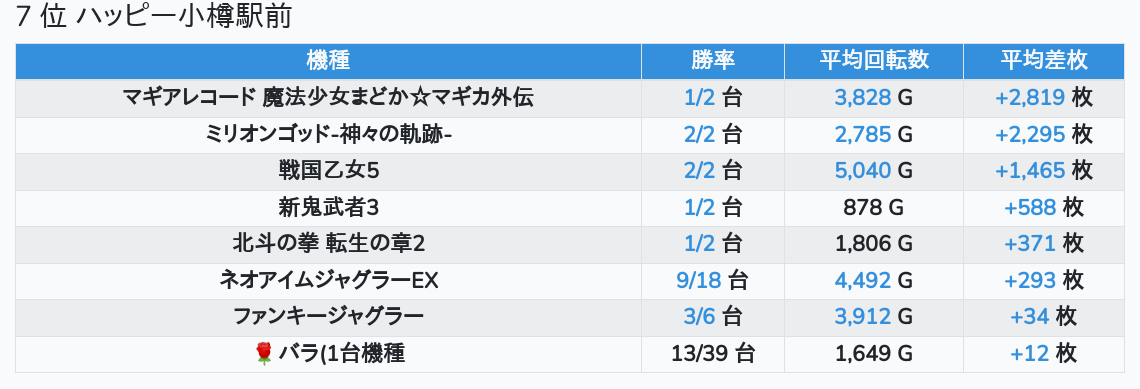The width and height of the screenshot is (1140, 389).
Task: Click the 5,040 G link for 戦国乙女5
Action: [862, 171]
